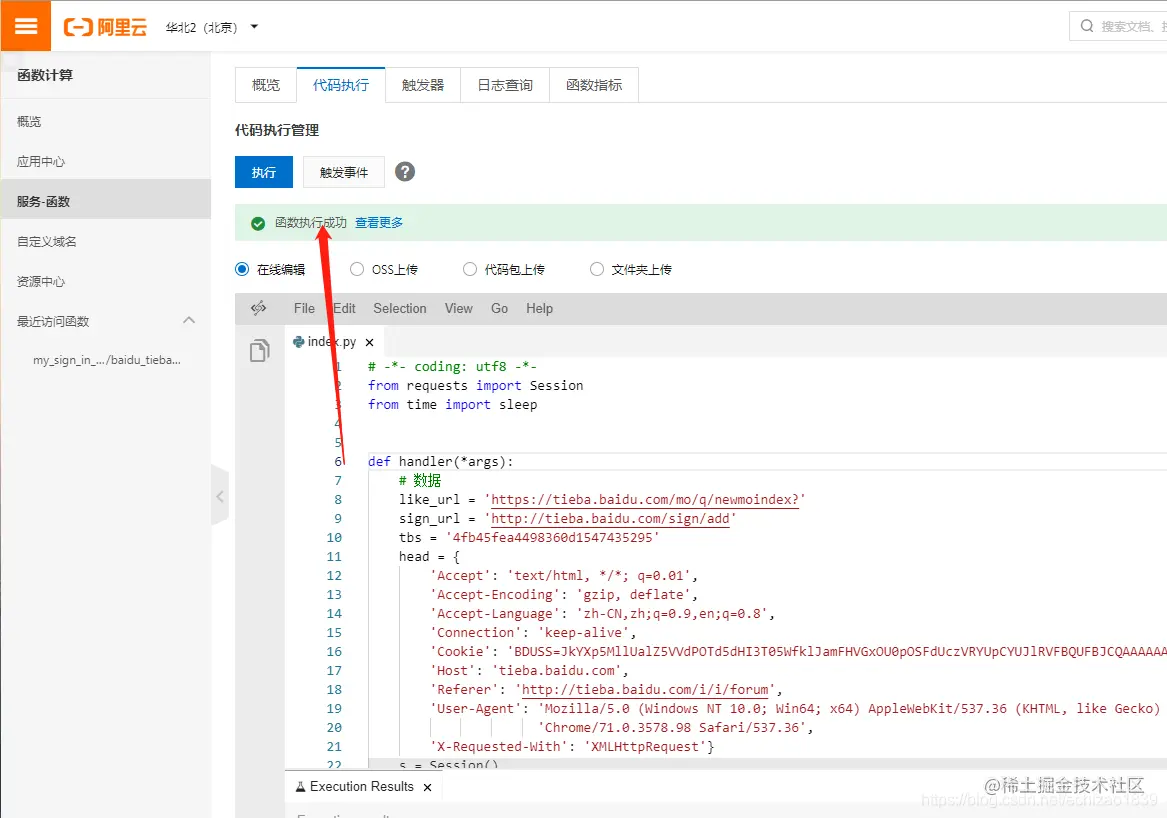The height and width of the screenshot is (818, 1167).
Task: Open the editor File menu
Action: tap(304, 308)
